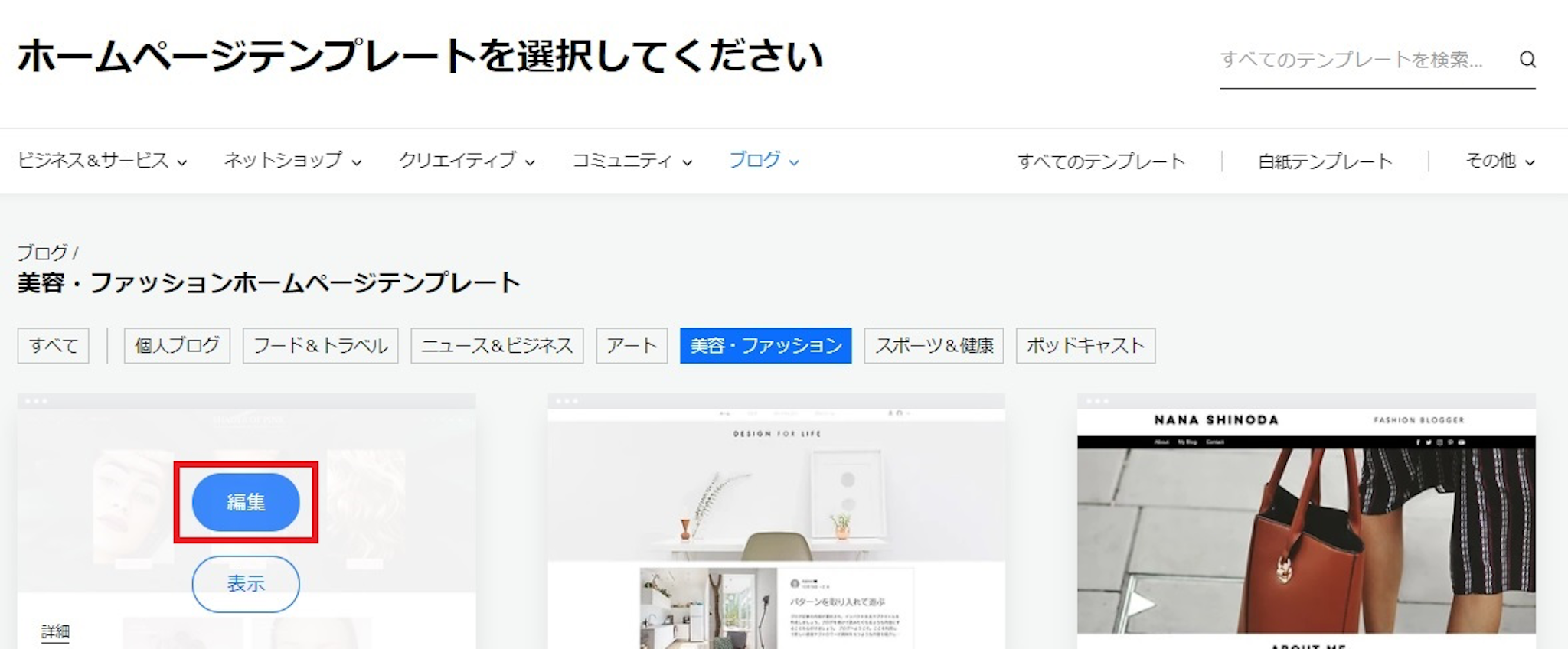Expand the コミュニティ category menu
Screen dimensions: 1568x649
click(x=632, y=161)
